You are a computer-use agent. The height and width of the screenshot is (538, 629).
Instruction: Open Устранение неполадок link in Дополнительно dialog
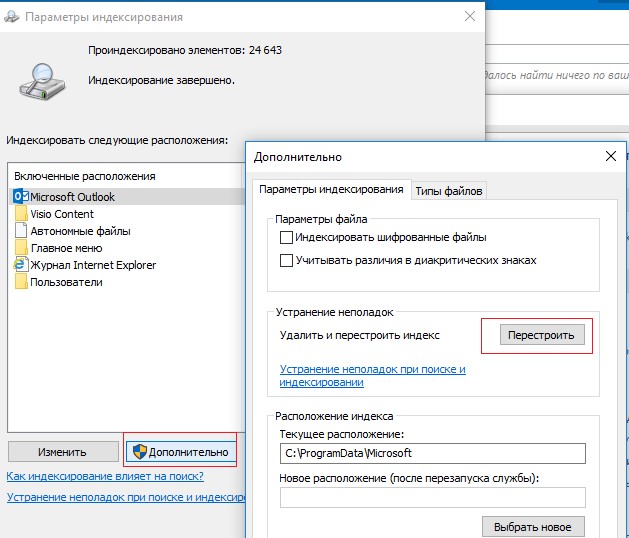pyautogui.click(x=372, y=376)
